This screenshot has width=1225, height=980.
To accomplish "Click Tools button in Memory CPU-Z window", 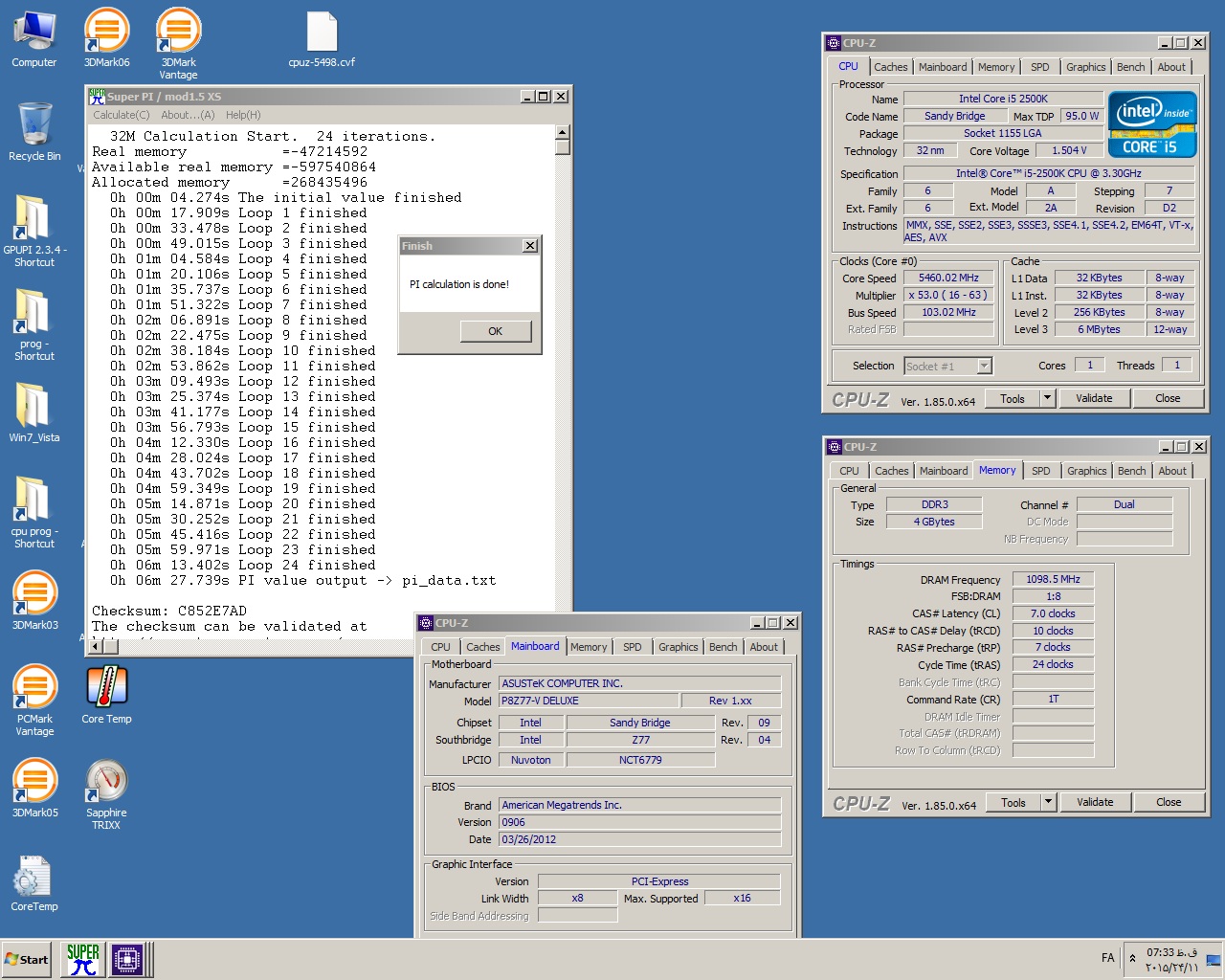I will pos(1013,803).
